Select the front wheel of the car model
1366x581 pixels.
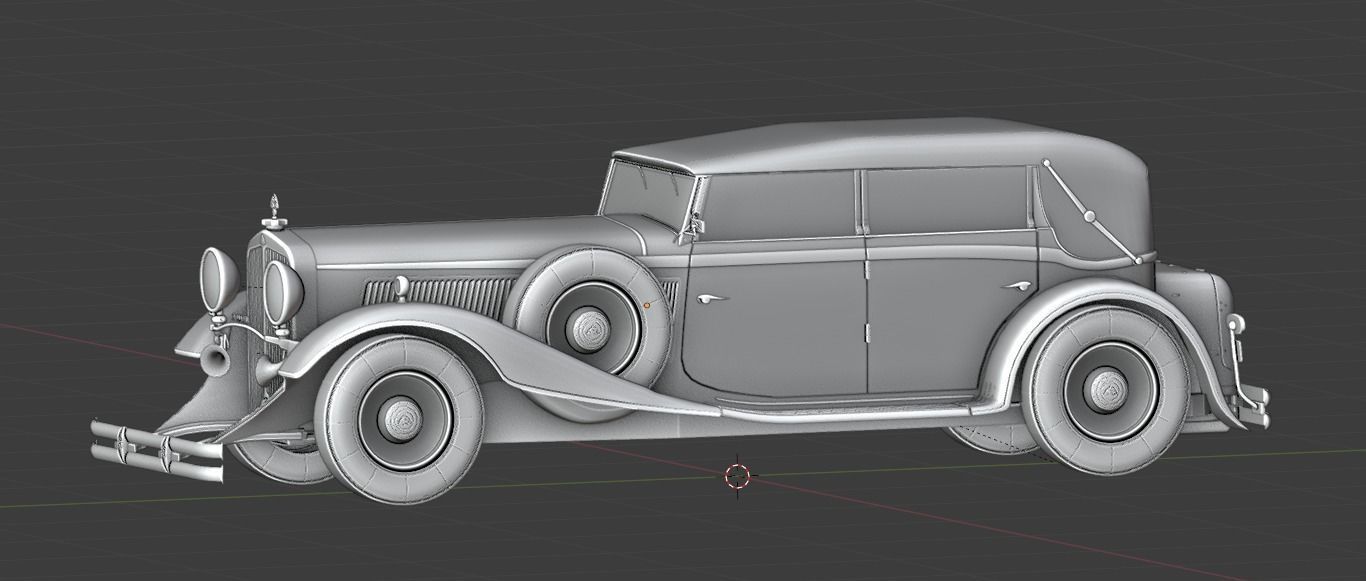(x=399, y=418)
